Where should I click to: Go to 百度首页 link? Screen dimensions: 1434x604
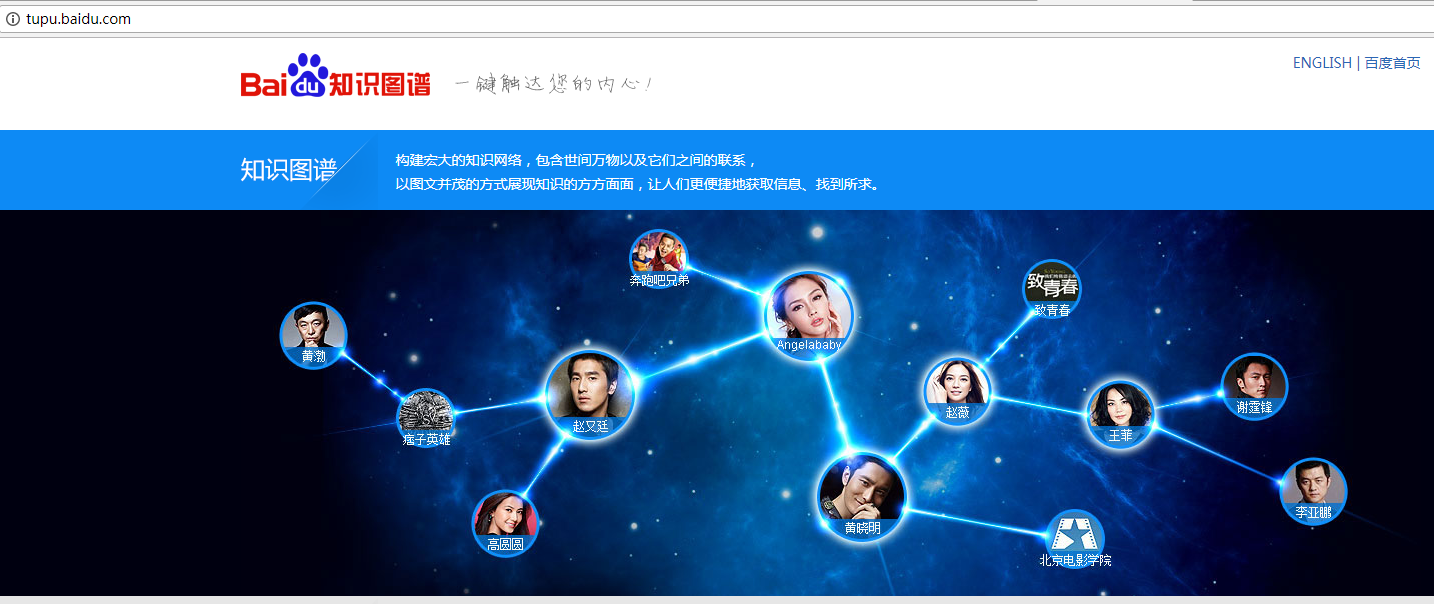1393,63
